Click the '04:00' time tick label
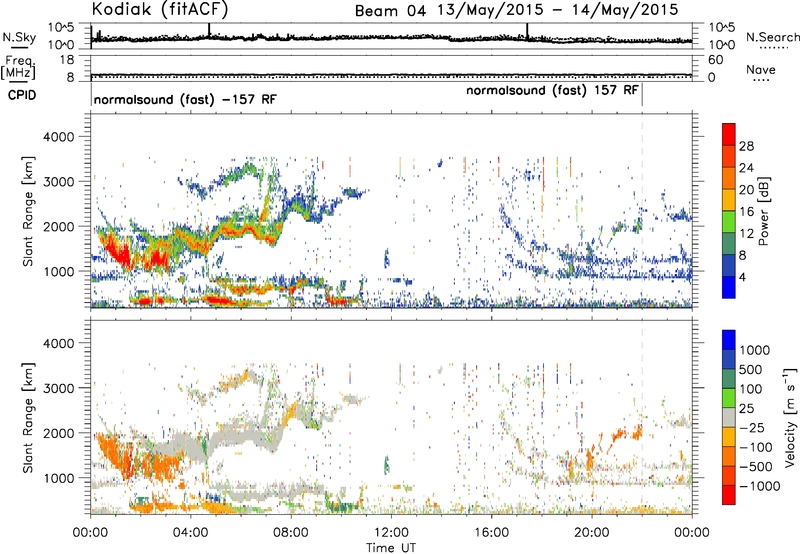 [190, 533]
